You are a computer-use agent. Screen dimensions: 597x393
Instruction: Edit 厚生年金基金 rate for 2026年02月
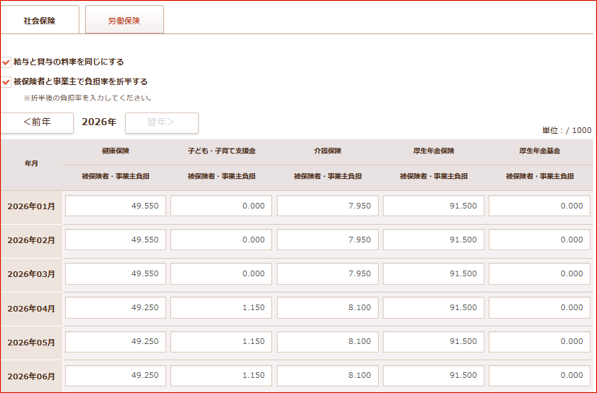540,240
